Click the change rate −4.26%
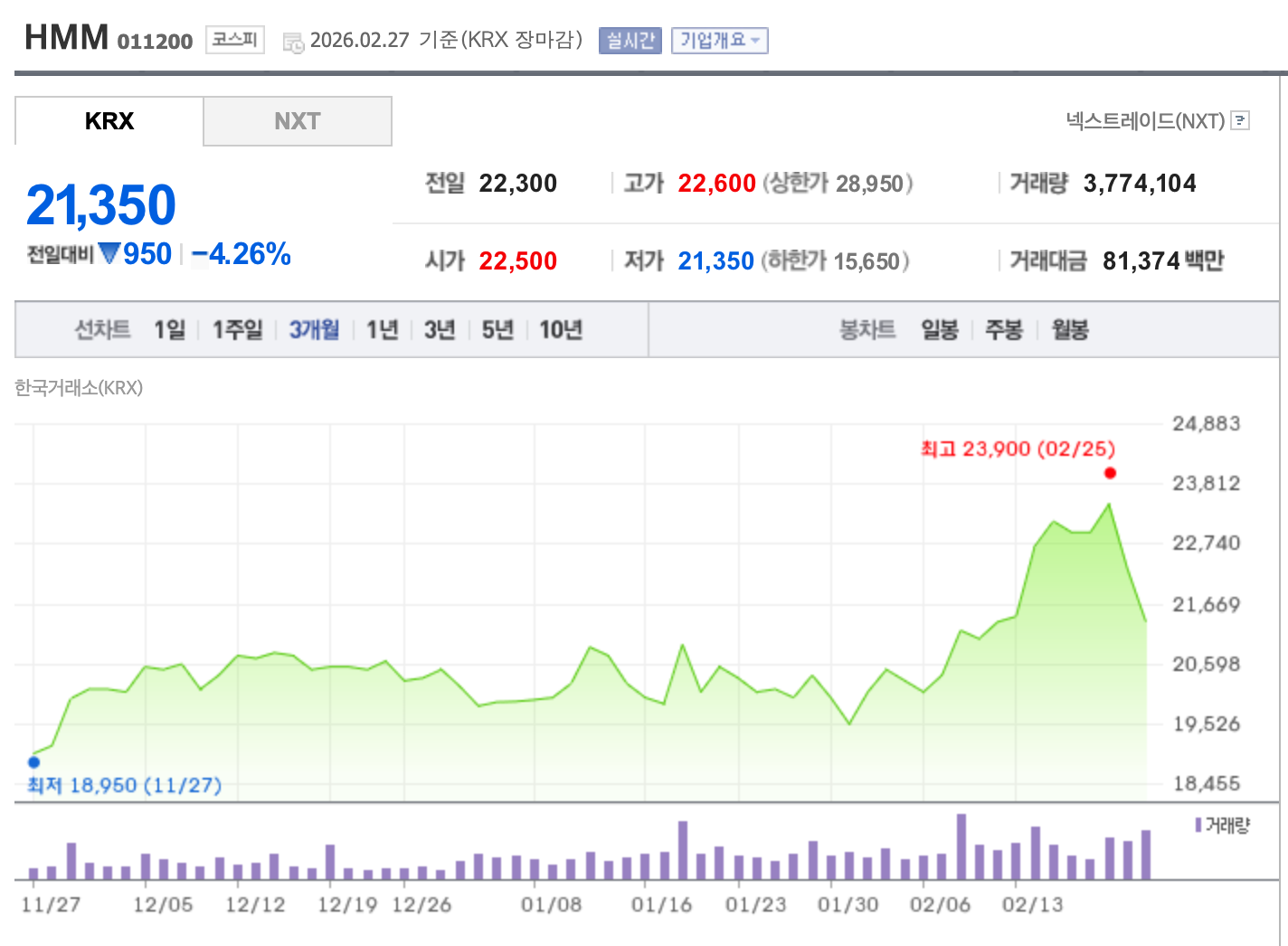 [241, 254]
